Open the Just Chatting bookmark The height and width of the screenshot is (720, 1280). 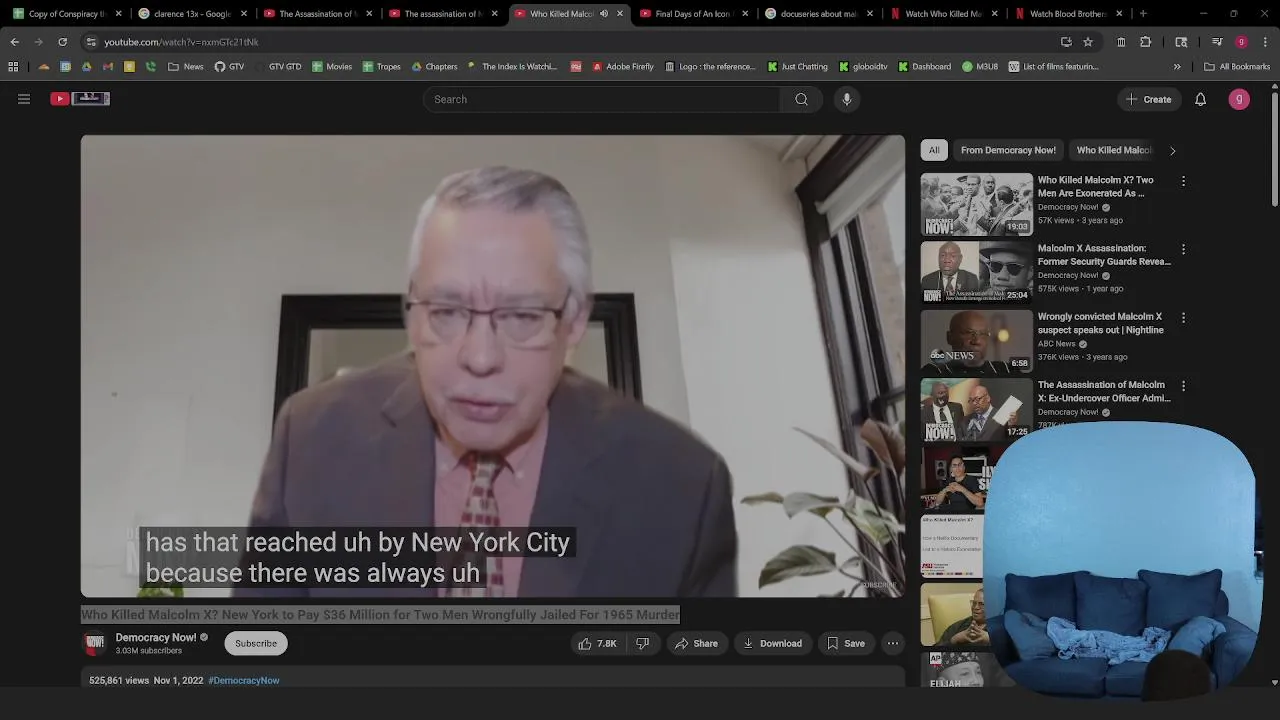[797, 67]
